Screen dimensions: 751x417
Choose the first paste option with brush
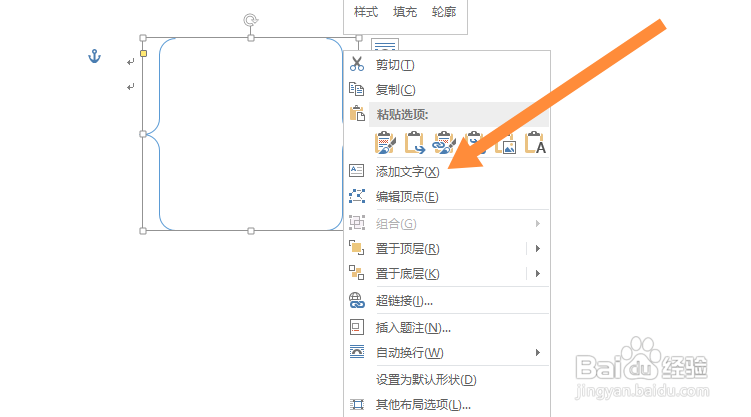pyautogui.click(x=386, y=143)
